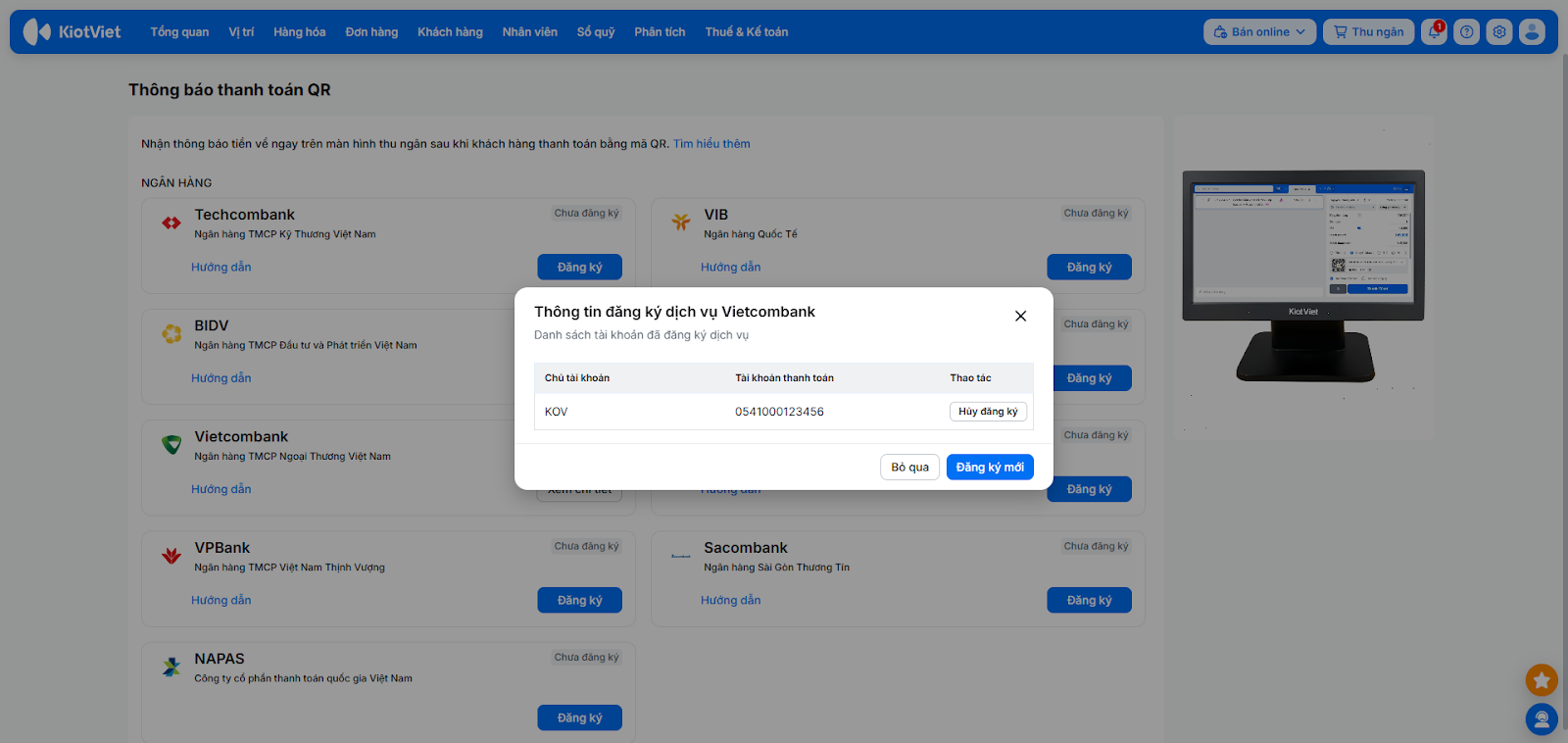This screenshot has width=1568, height=743.
Task: Click the orange star floating button
Action: tap(1542, 679)
